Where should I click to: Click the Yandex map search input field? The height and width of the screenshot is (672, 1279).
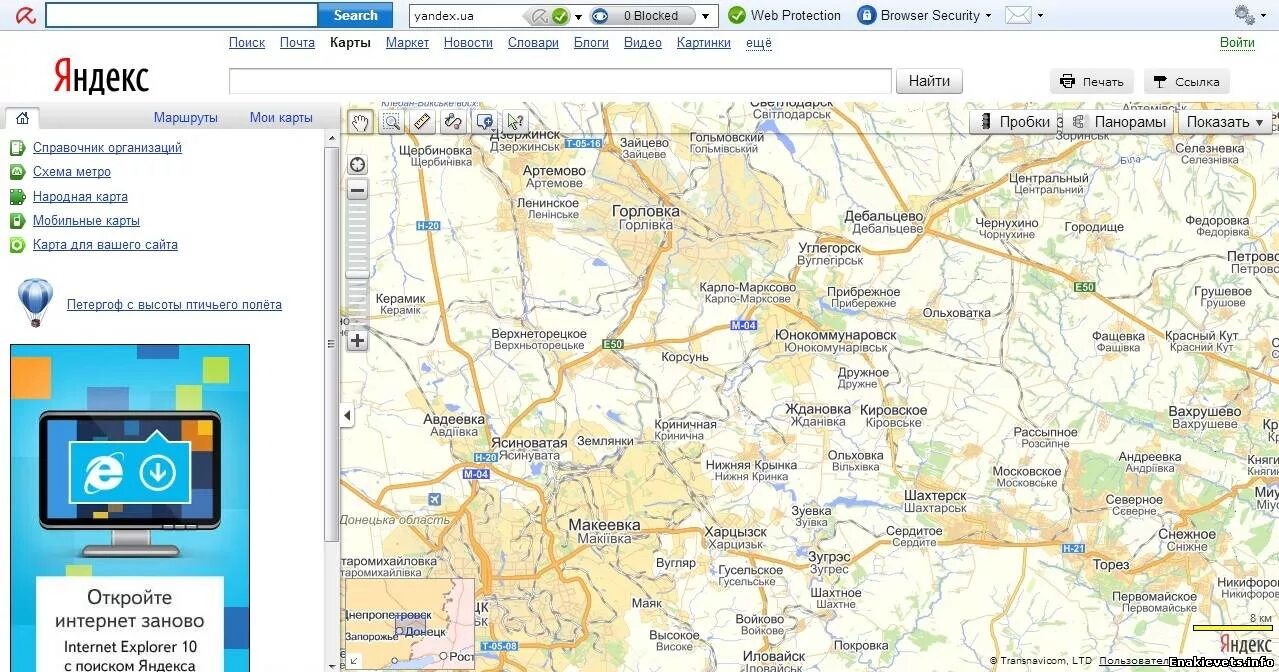pyautogui.click(x=560, y=81)
